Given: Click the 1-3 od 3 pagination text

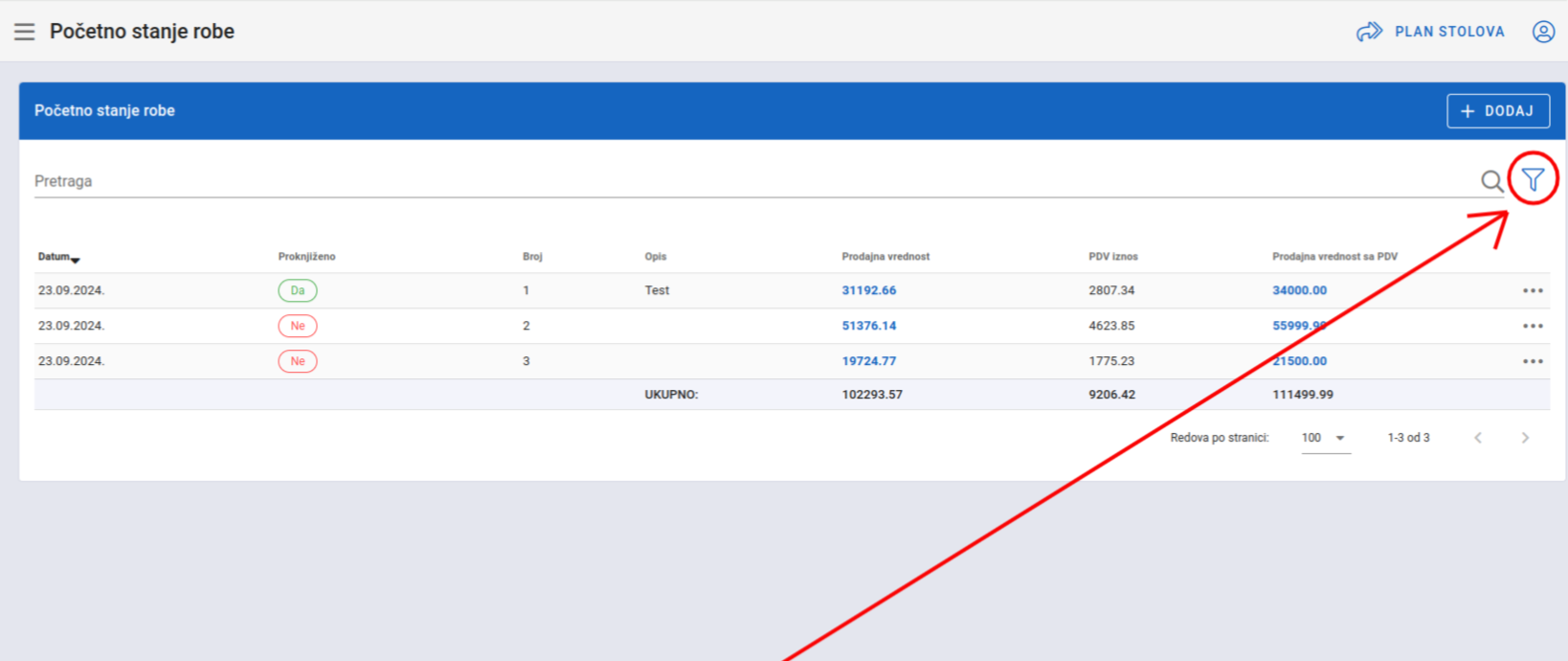Looking at the screenshot, I should click(1408, 438).
